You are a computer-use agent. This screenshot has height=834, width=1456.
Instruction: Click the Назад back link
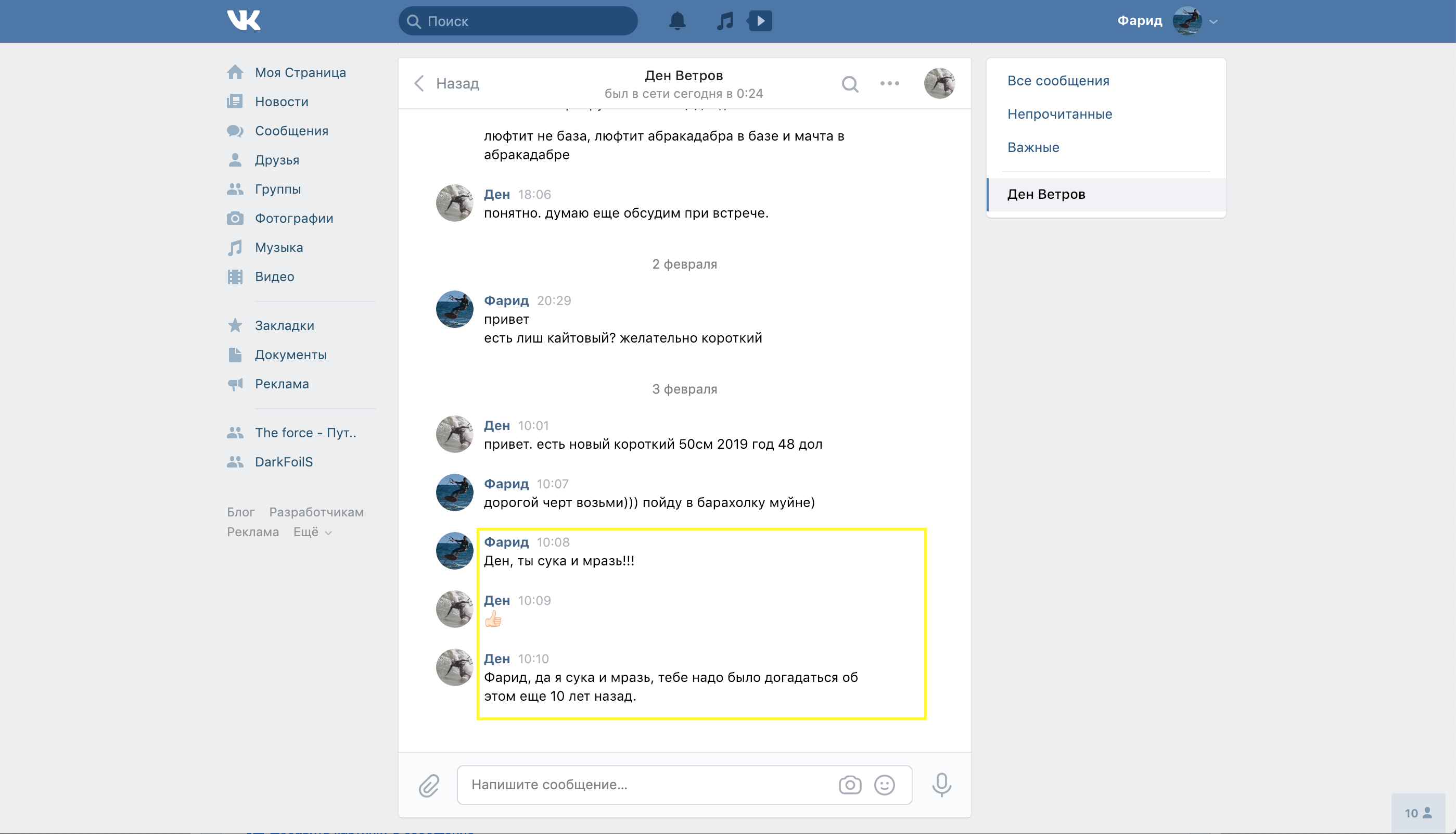(x=446, y=84)
